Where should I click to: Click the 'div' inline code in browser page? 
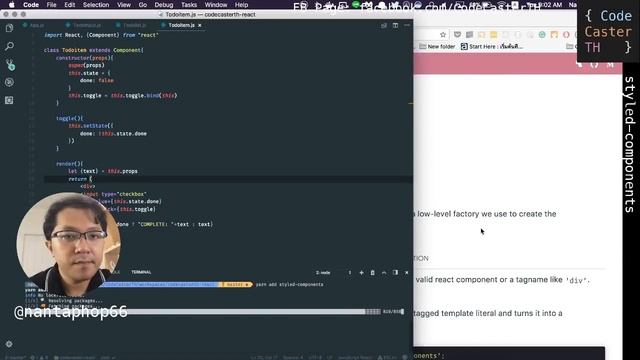576,280
